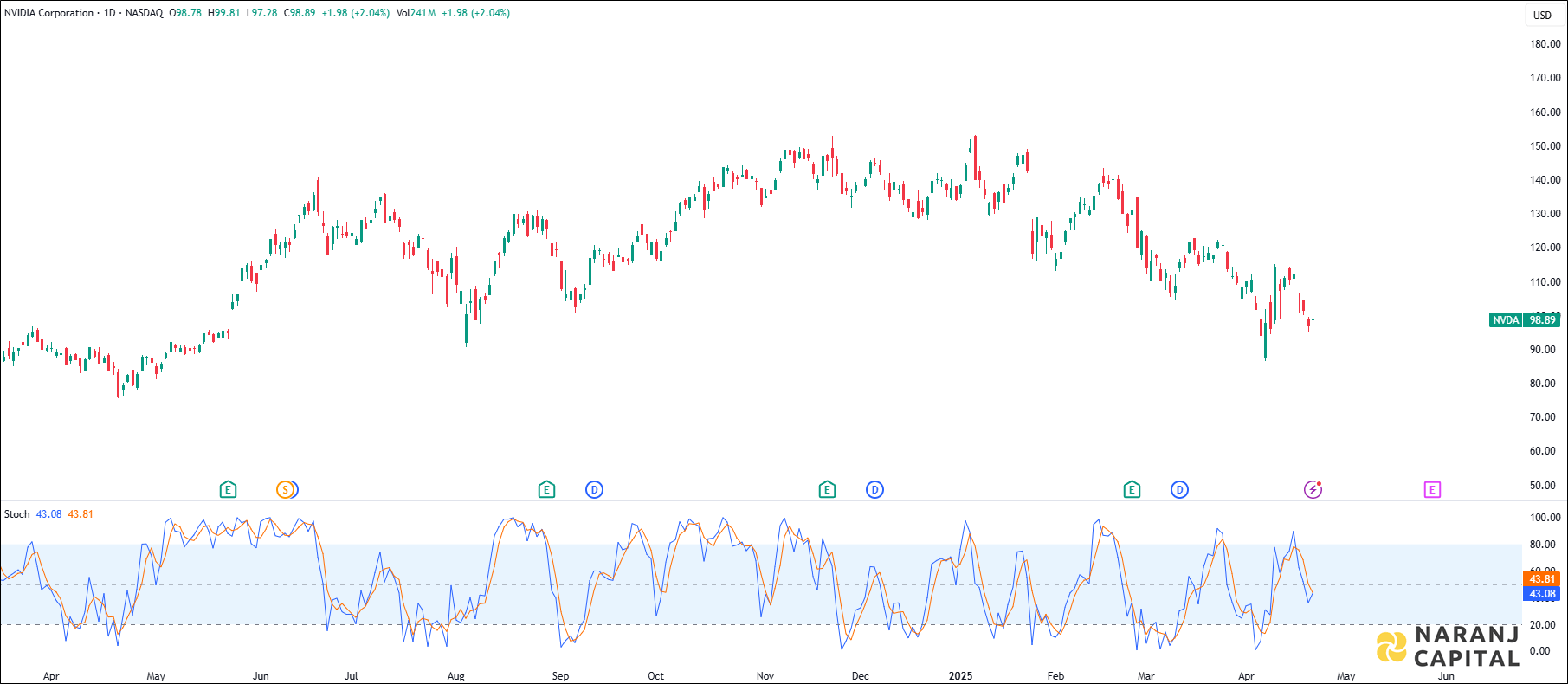
Task: Click the orange 43.81 tag on Stoch axis
Action: click(1542, 579)
